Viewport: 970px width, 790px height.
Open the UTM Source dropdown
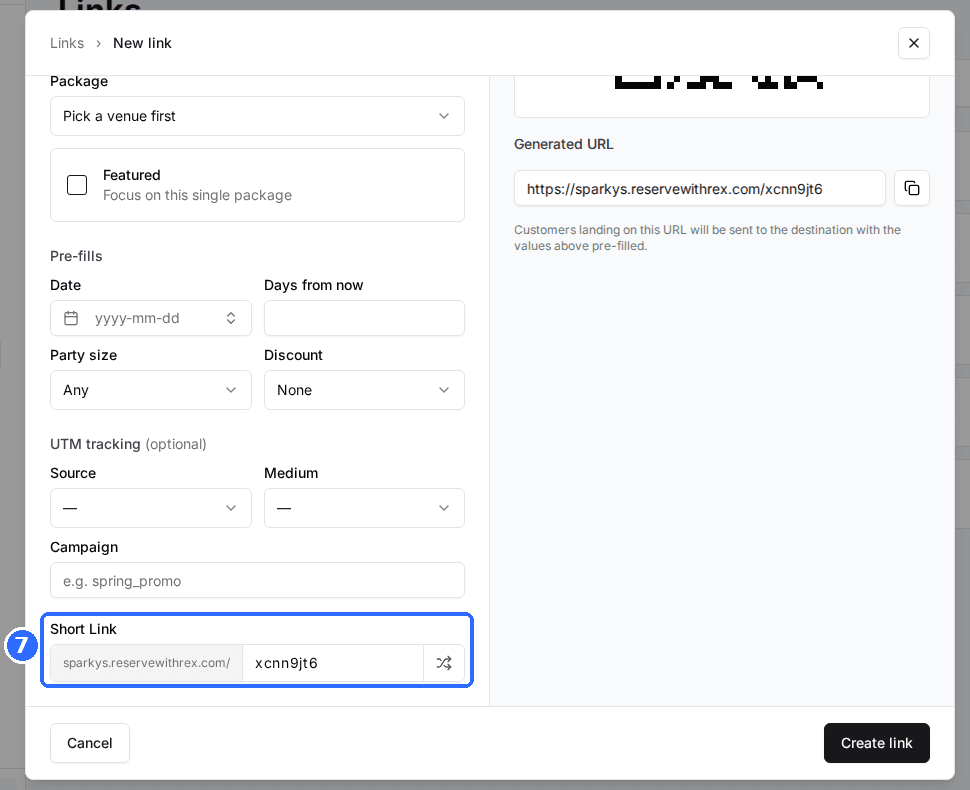[151, 508]
